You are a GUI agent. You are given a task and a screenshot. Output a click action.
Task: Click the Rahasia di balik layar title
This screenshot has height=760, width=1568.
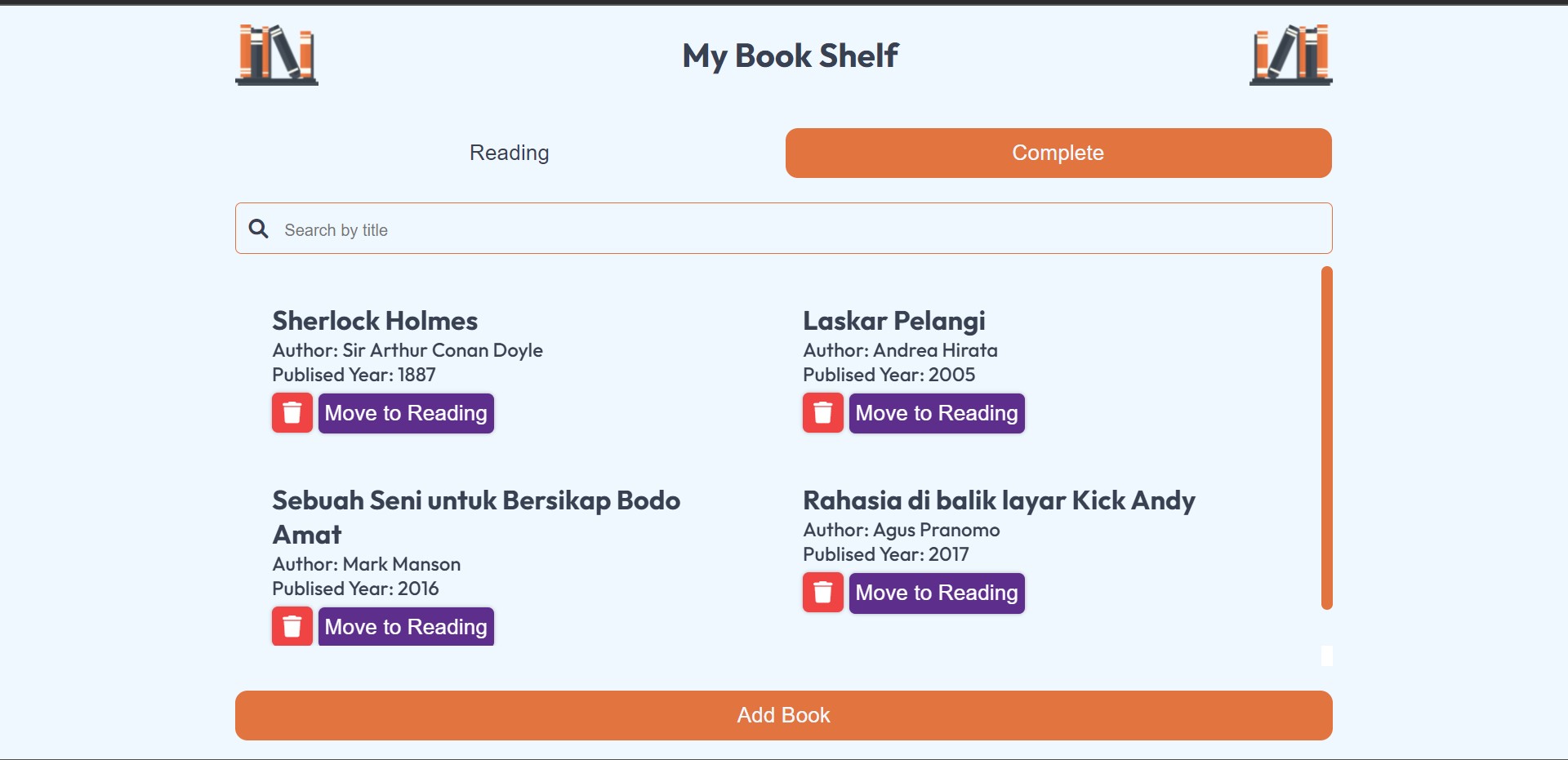click(998, 500)
